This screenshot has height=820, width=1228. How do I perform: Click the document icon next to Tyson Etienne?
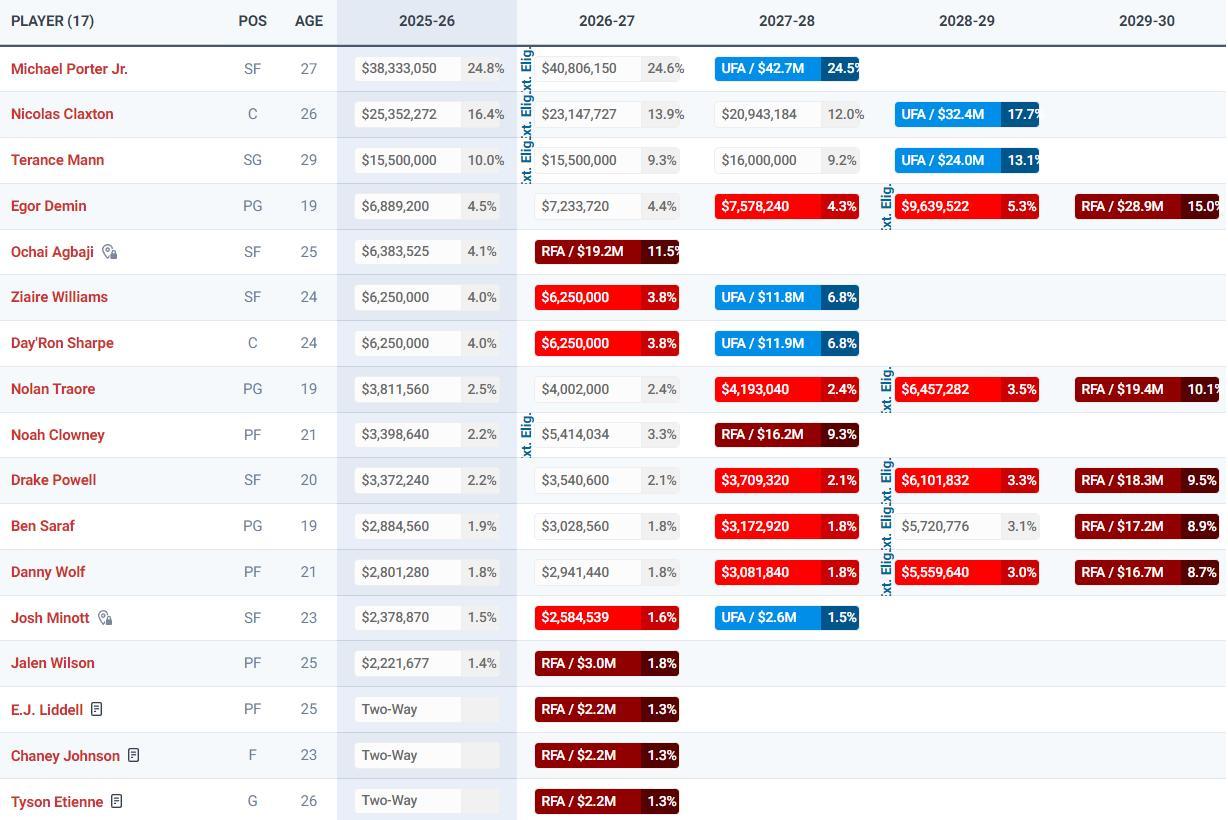[x=117, y=802]
